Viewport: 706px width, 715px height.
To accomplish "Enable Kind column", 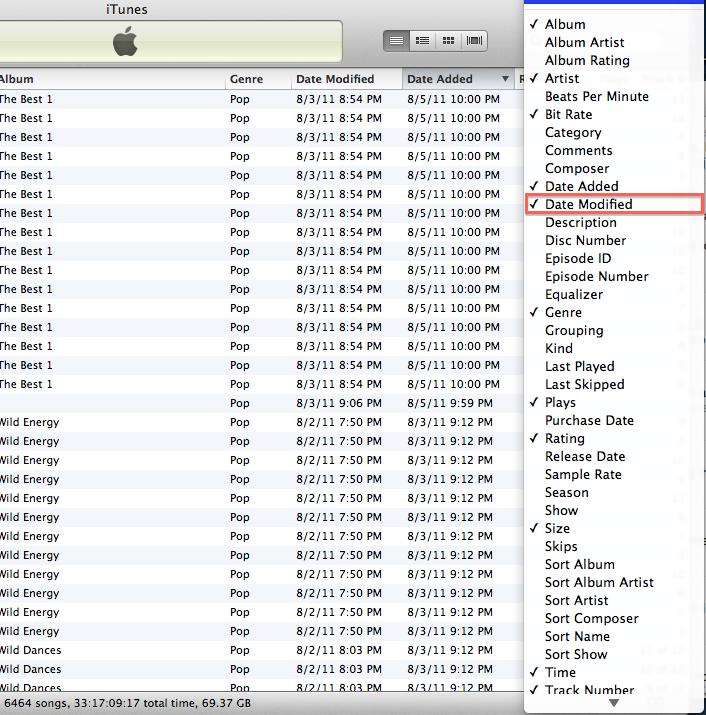I will click(613, 348).
